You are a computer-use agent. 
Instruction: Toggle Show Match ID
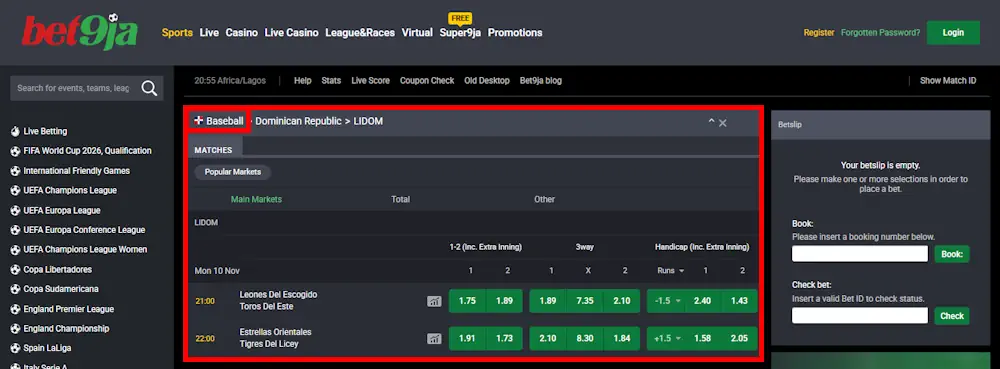[x=948, y=81]
